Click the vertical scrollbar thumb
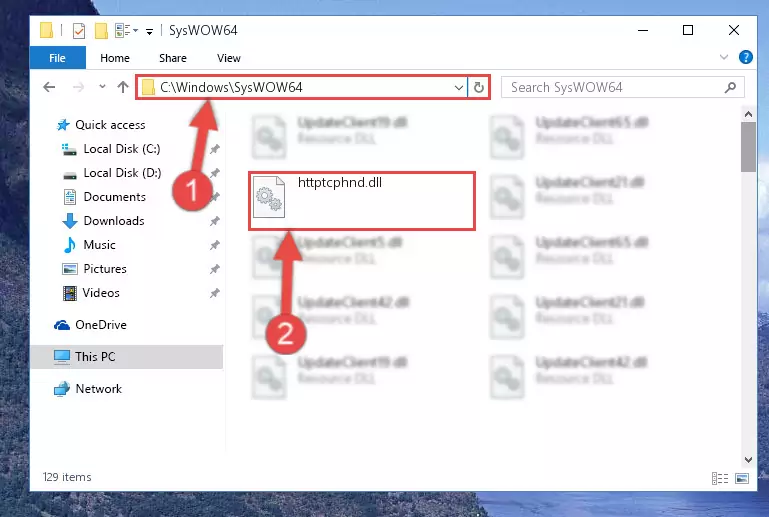This screenshot has width=769, height=517. [748, 147]
